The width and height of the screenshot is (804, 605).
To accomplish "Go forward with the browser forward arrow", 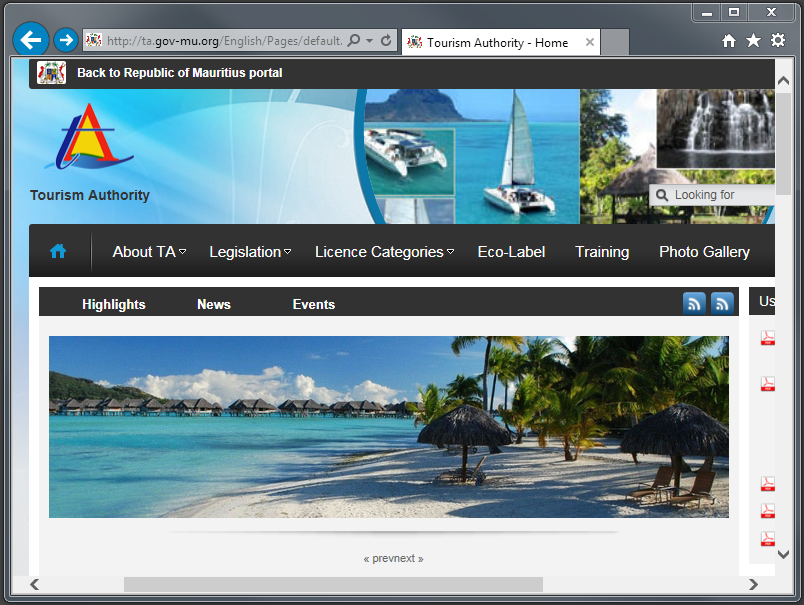I will [66, 39].
